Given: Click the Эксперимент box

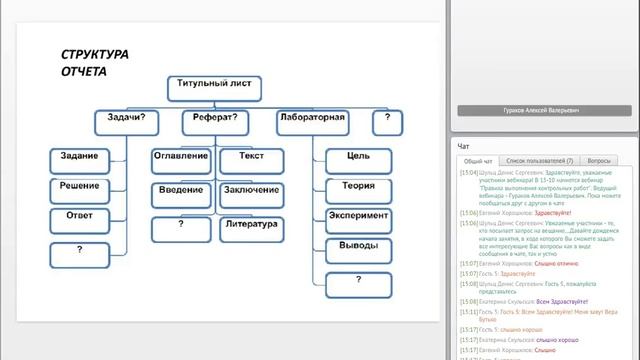Looking at the screenshot, I should (358, 221).
